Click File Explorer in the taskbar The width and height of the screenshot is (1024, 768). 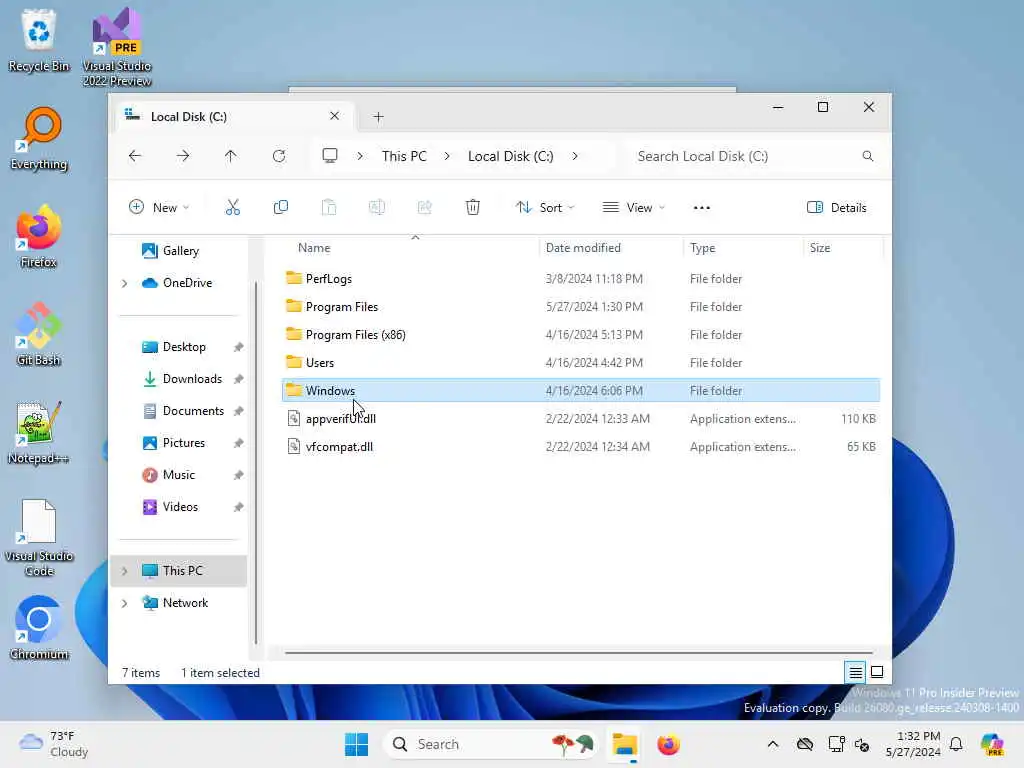pos(624,744)
